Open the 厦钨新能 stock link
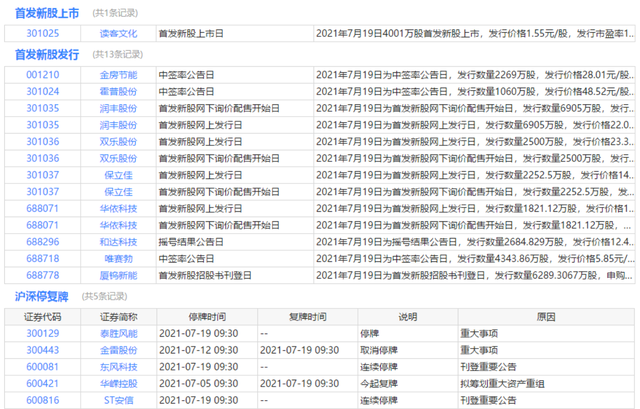 118,273
